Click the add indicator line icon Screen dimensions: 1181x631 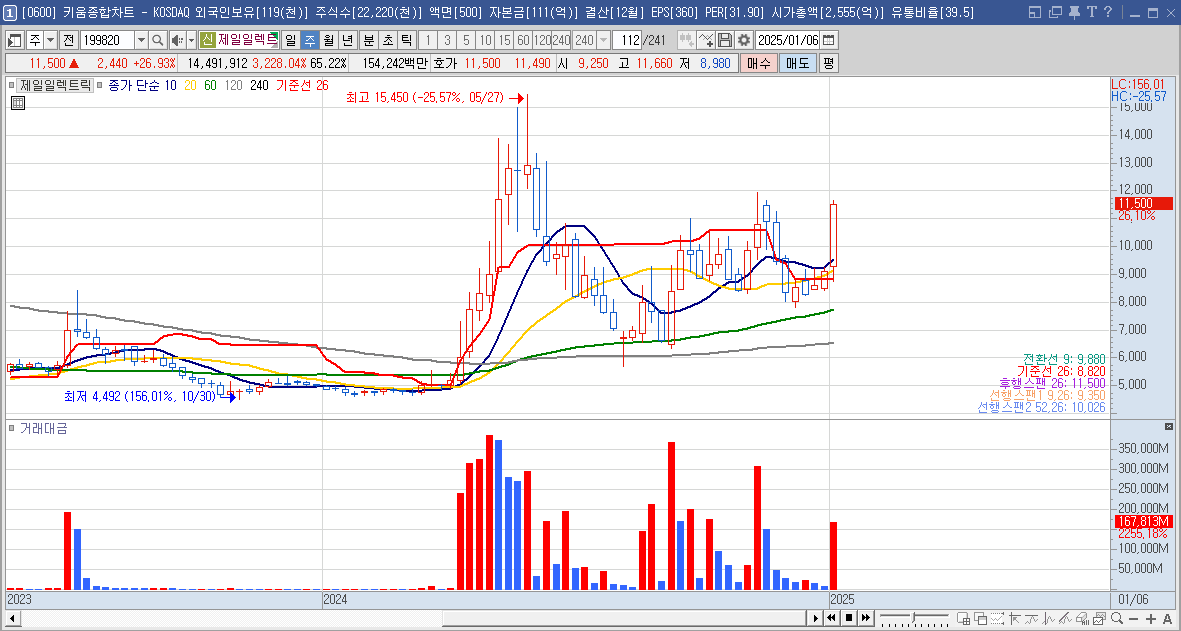click(706, 40)
